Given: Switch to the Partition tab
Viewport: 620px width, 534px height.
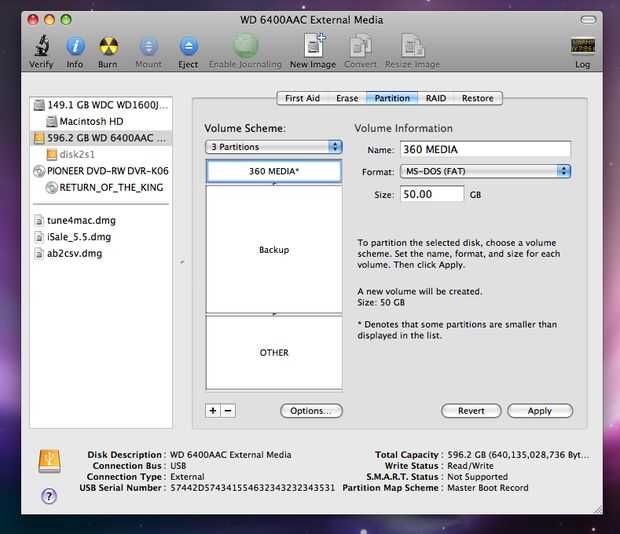Looking at the screenshot, I should [x=392, y=98].
